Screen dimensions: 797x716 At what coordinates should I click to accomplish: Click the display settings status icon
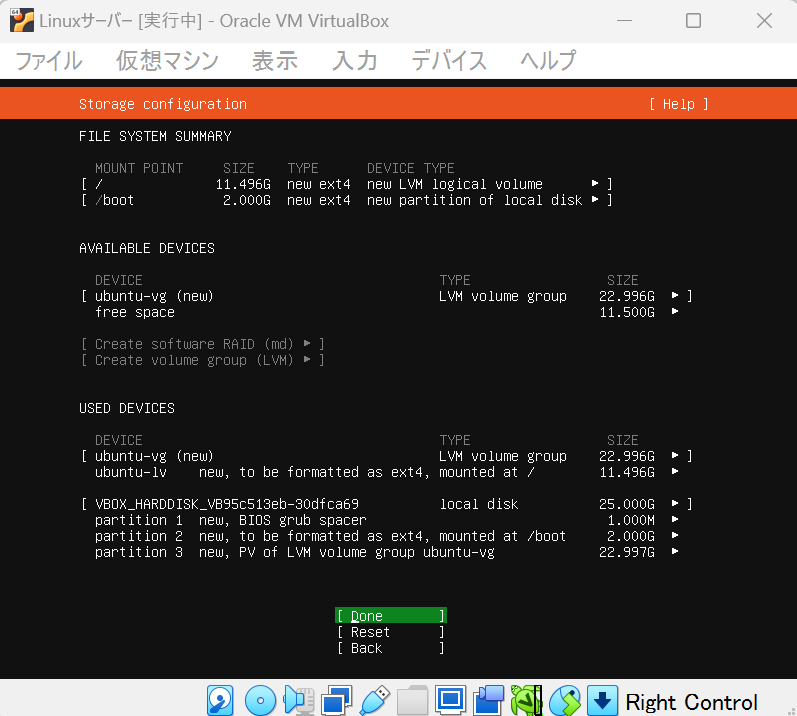(450, 701)
